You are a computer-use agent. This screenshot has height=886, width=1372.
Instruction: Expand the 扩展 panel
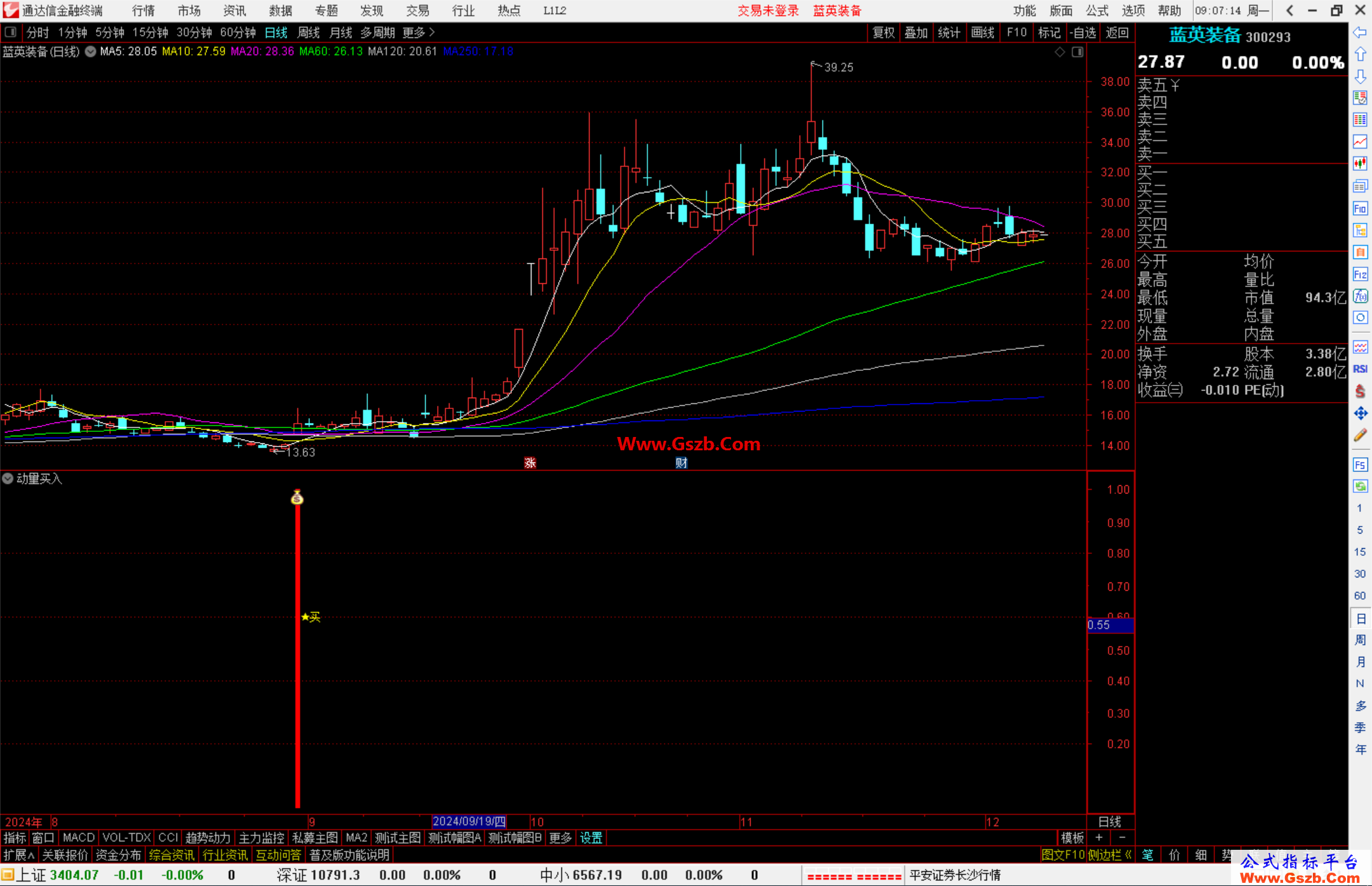[19, 855]
